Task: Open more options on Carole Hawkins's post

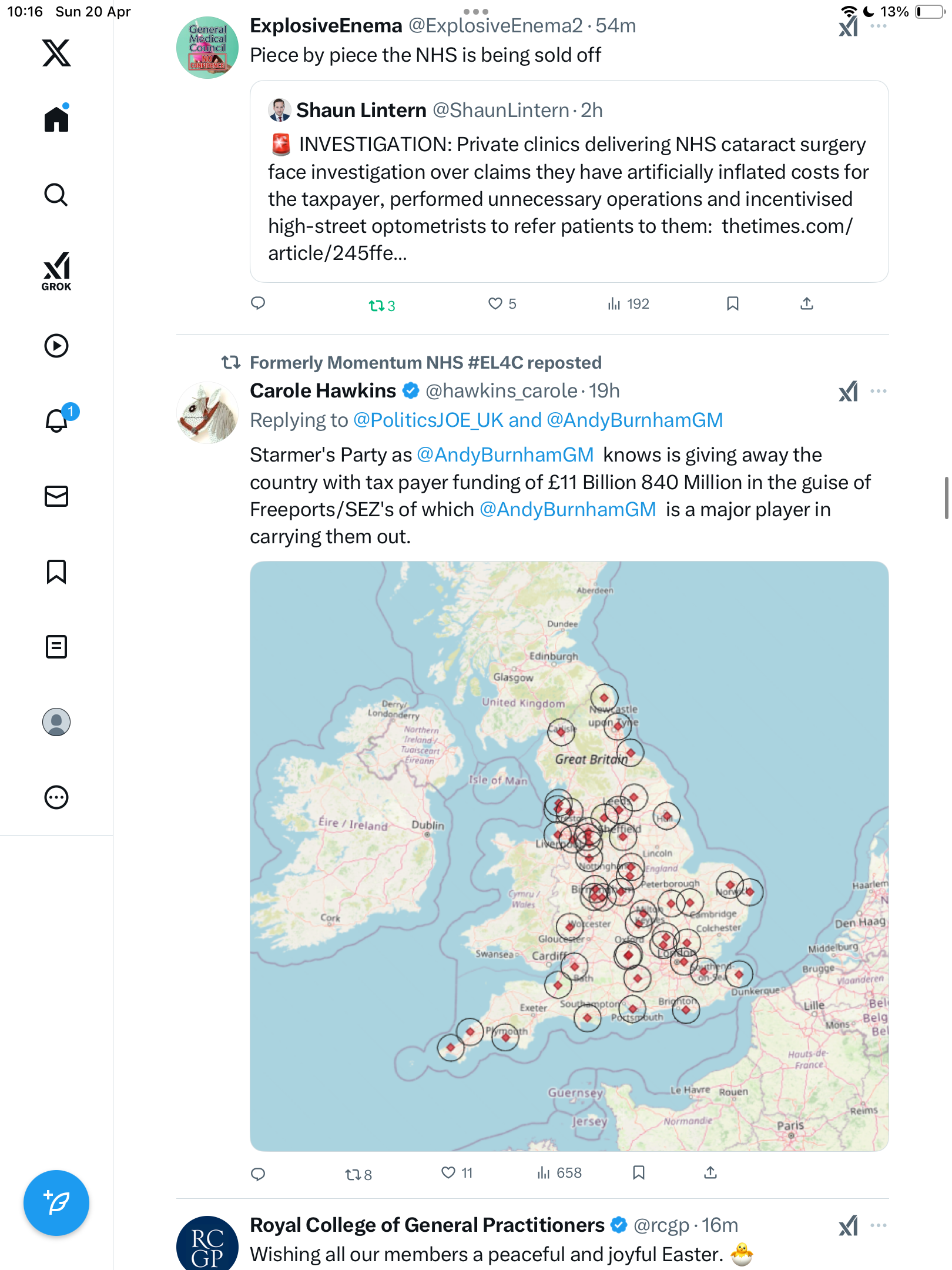Action: [879, 391]
